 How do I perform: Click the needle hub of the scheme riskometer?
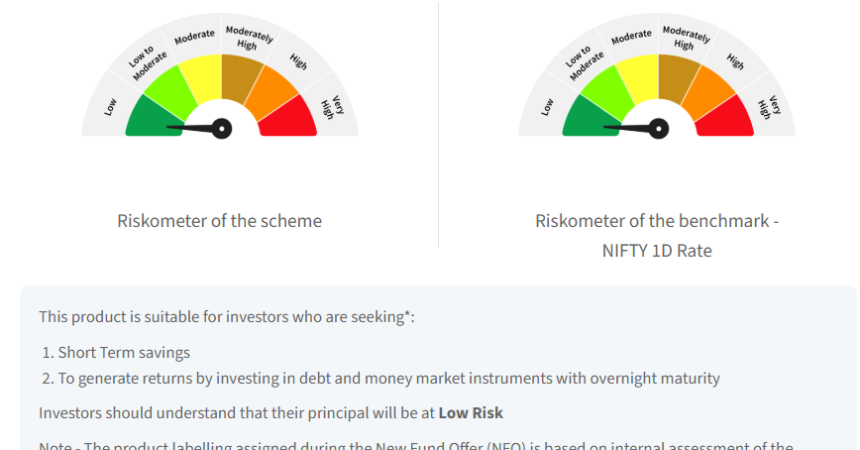222,128
